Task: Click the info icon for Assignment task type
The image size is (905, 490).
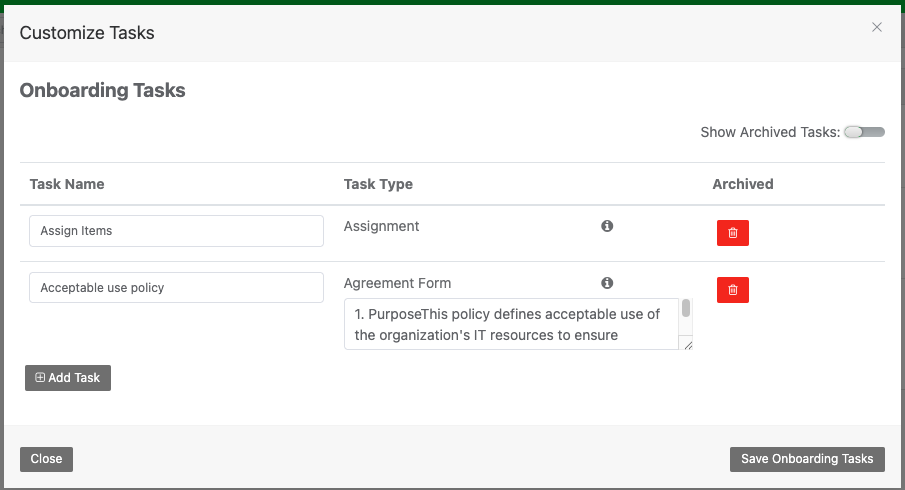Action: click(607, 226)
